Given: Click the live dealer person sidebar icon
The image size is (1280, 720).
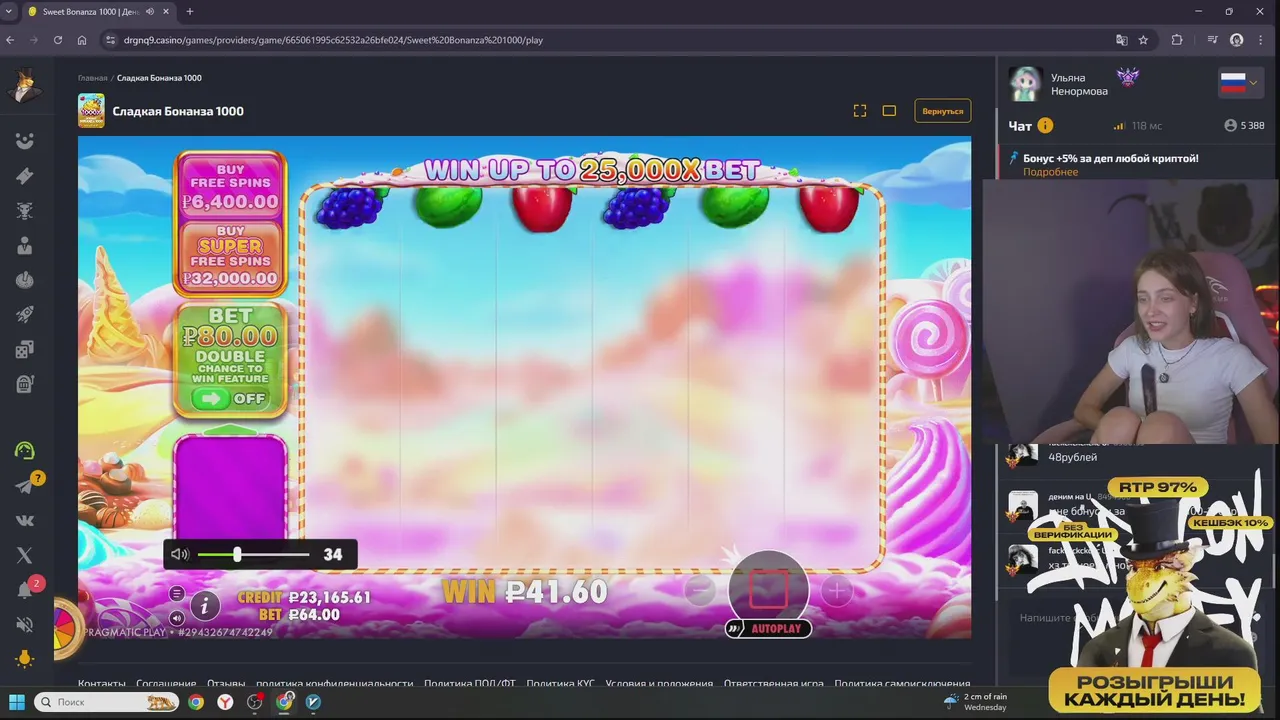Looking at the screenshot, I should click(x=25, y=245).
